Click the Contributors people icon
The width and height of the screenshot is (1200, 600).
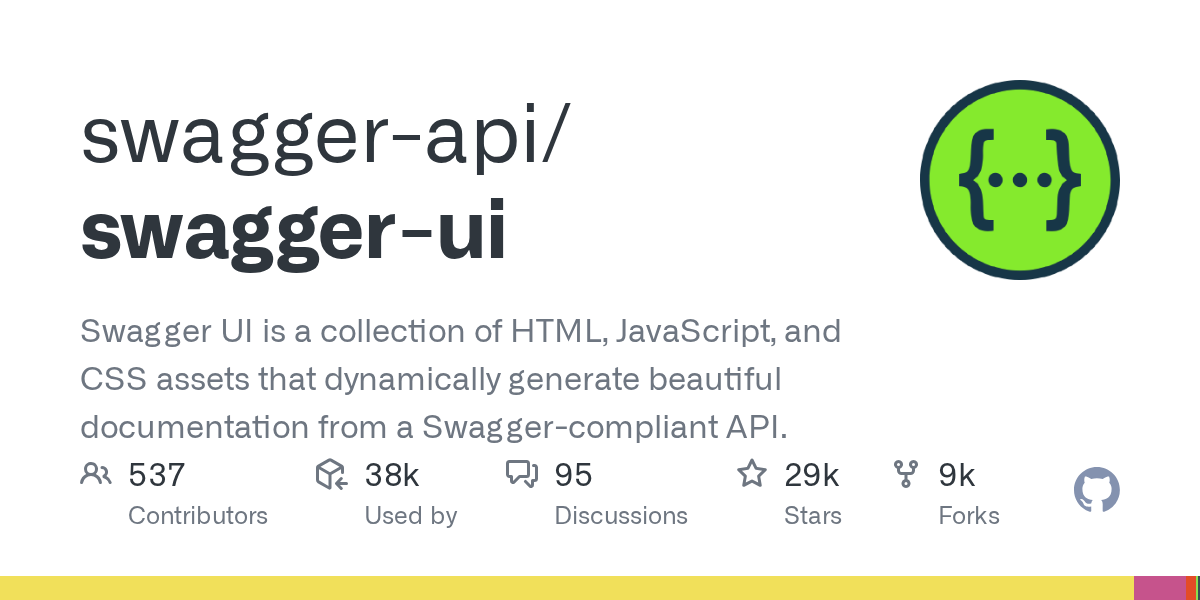coord(96,474)
